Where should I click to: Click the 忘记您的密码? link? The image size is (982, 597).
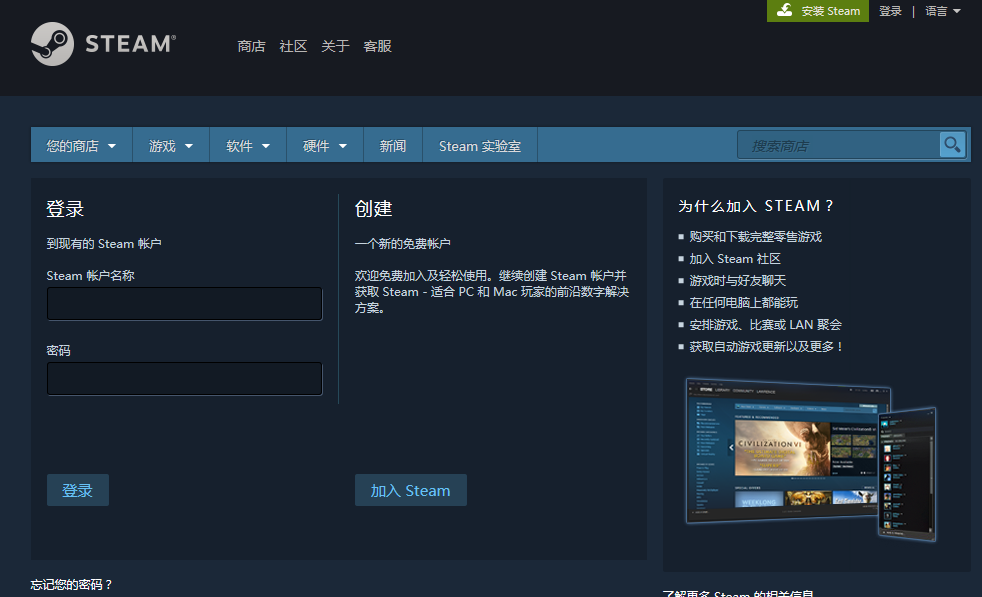[x=71, y=584]
